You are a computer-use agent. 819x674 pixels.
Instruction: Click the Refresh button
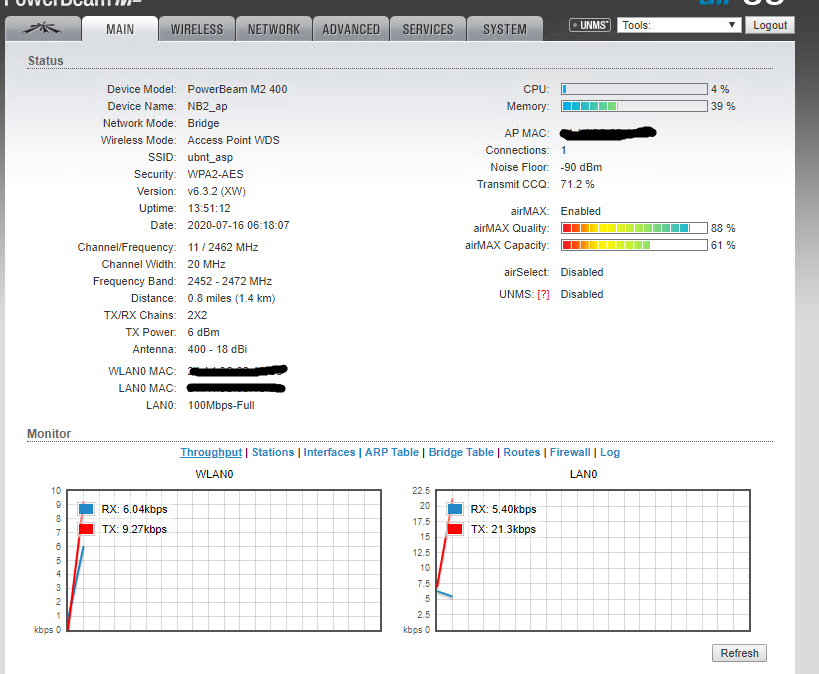739,653
